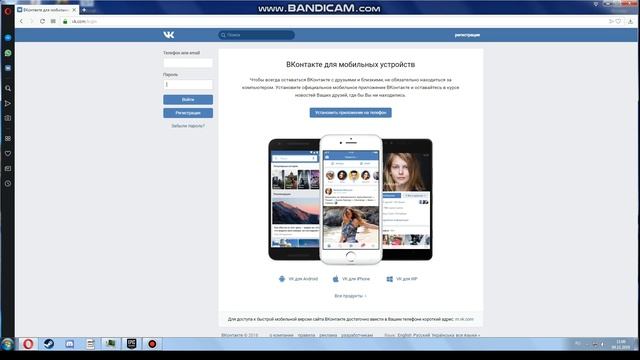640x360 pixels.
Task: Open 'о компании' footer link
Action: [x=281, y=335]
